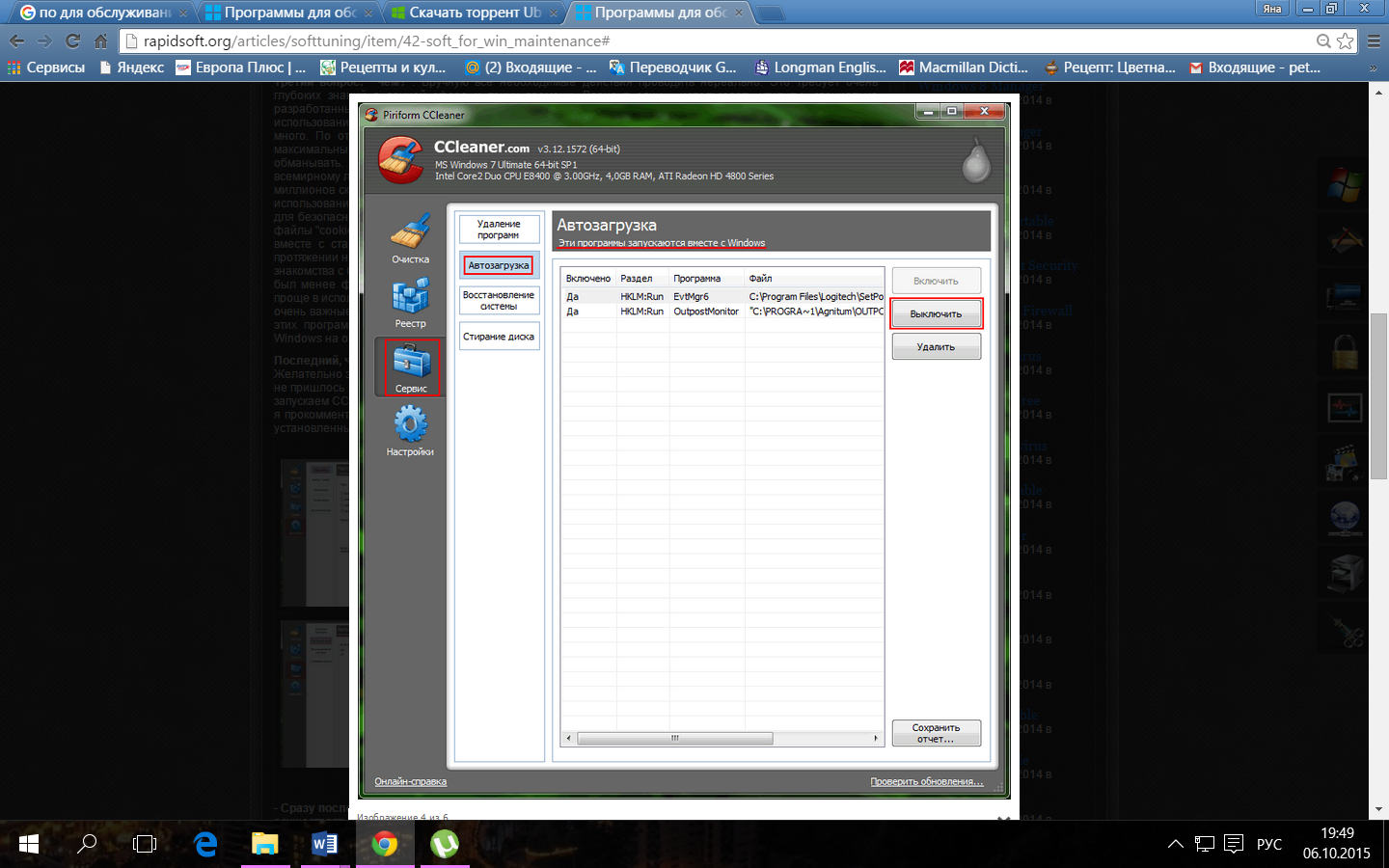Click the Выключить button
Screen dimensions: 1389x868
936,313
